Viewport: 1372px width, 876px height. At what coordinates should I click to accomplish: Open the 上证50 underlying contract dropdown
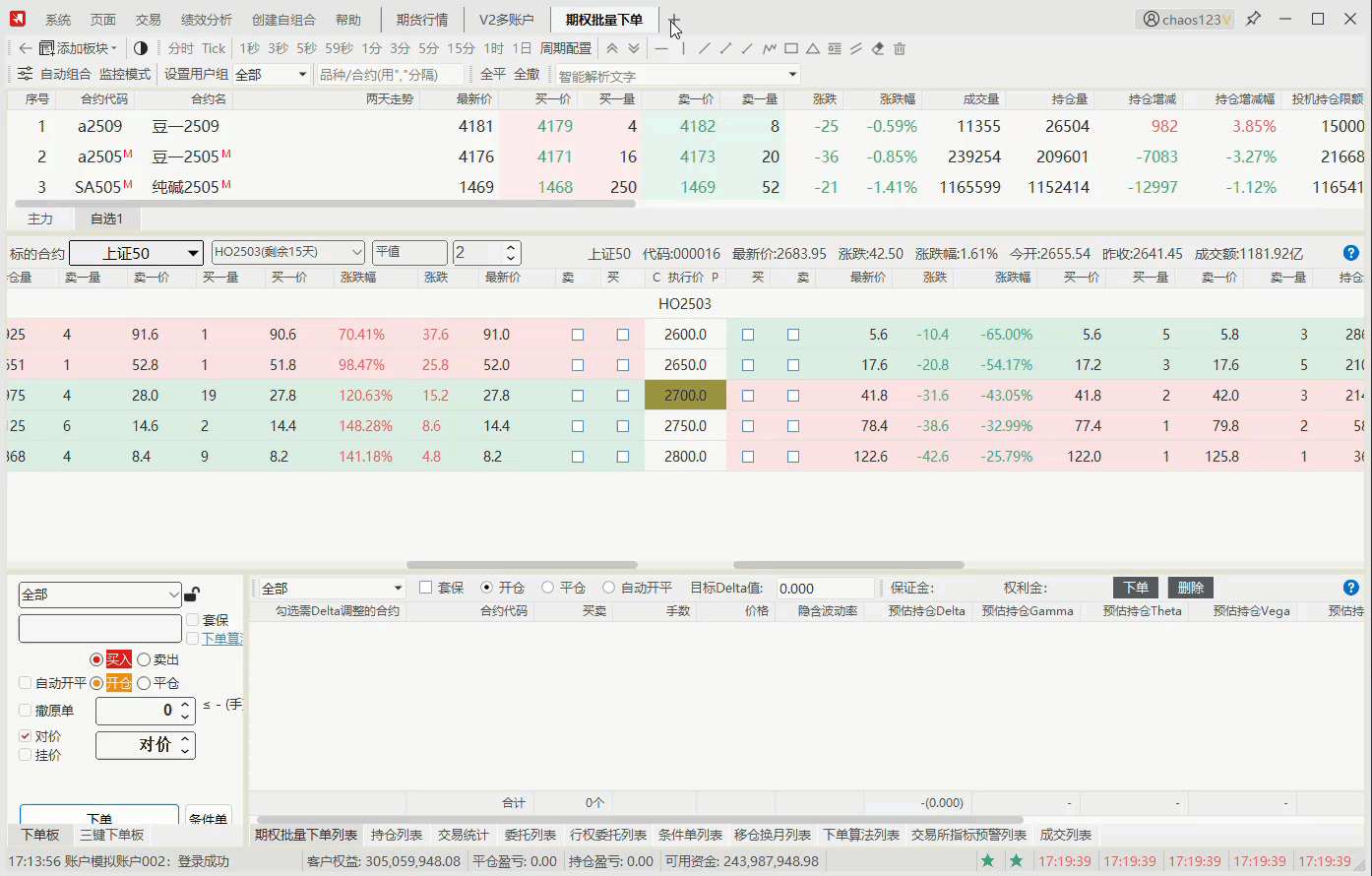137,253
